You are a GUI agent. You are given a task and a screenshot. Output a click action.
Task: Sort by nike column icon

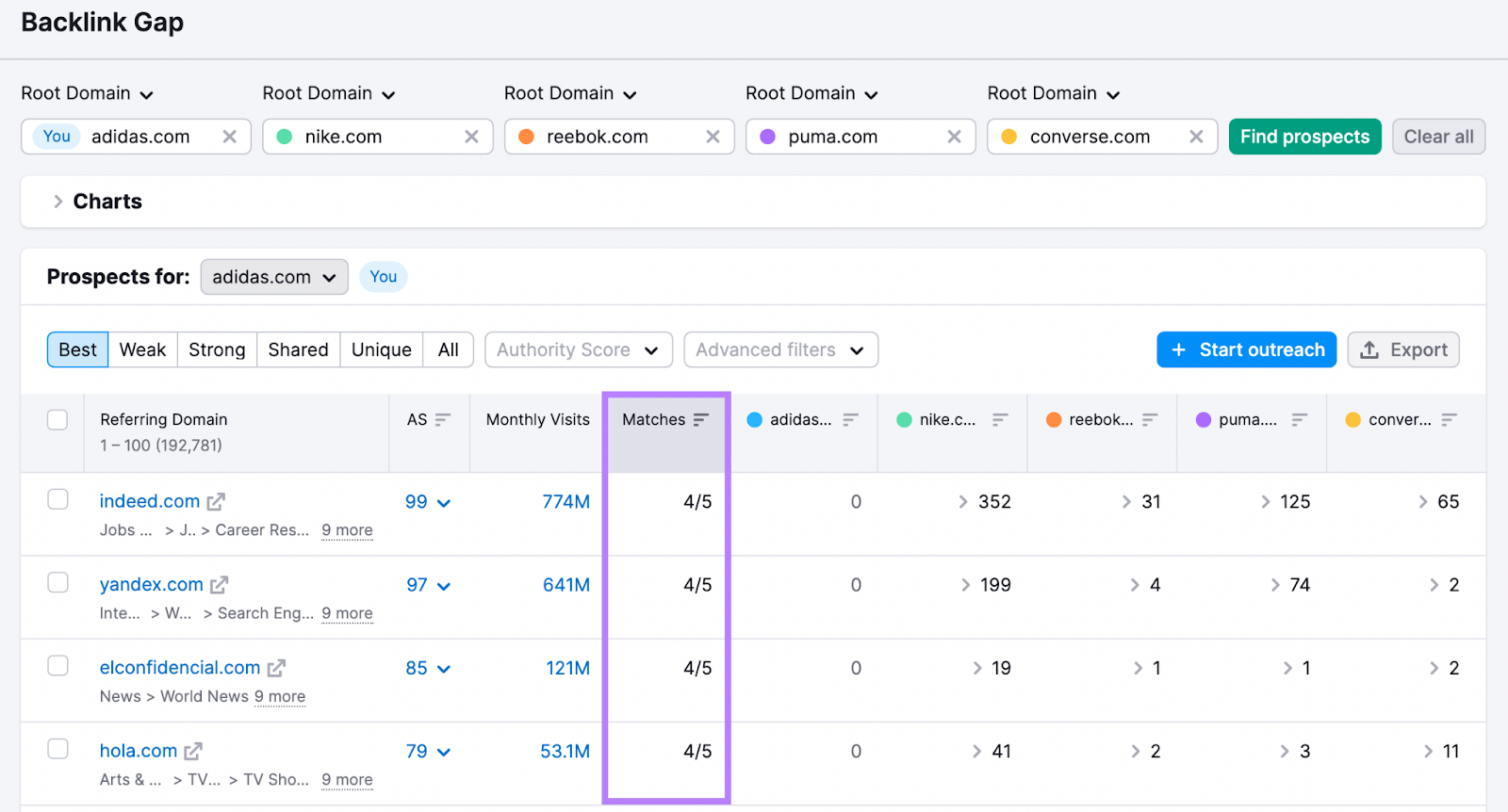(1001, 419)
